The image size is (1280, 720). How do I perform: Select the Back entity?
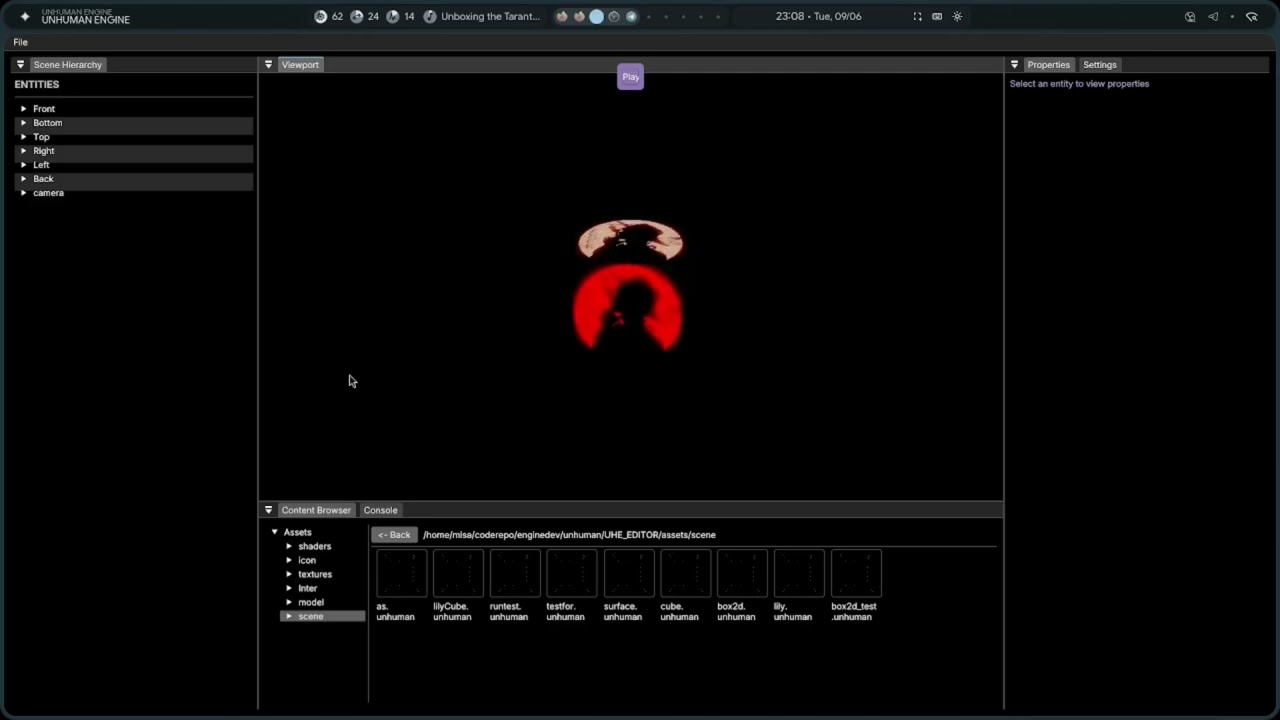(x=43, y=179)
